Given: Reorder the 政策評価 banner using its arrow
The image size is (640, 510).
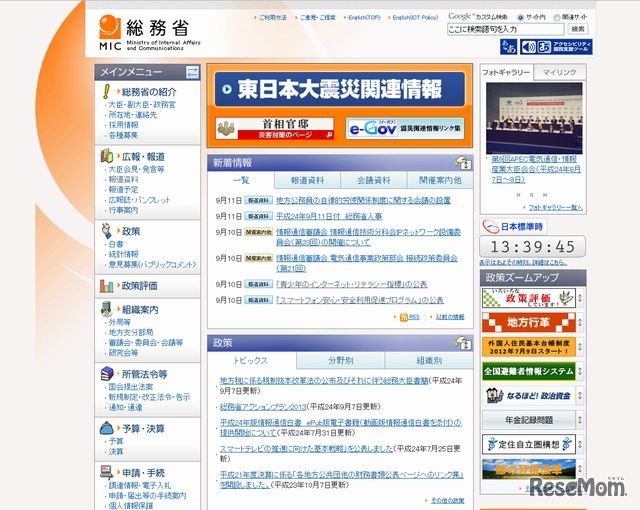Looking at the screenshot, I should pyautogui.click(x=580, y=298).
